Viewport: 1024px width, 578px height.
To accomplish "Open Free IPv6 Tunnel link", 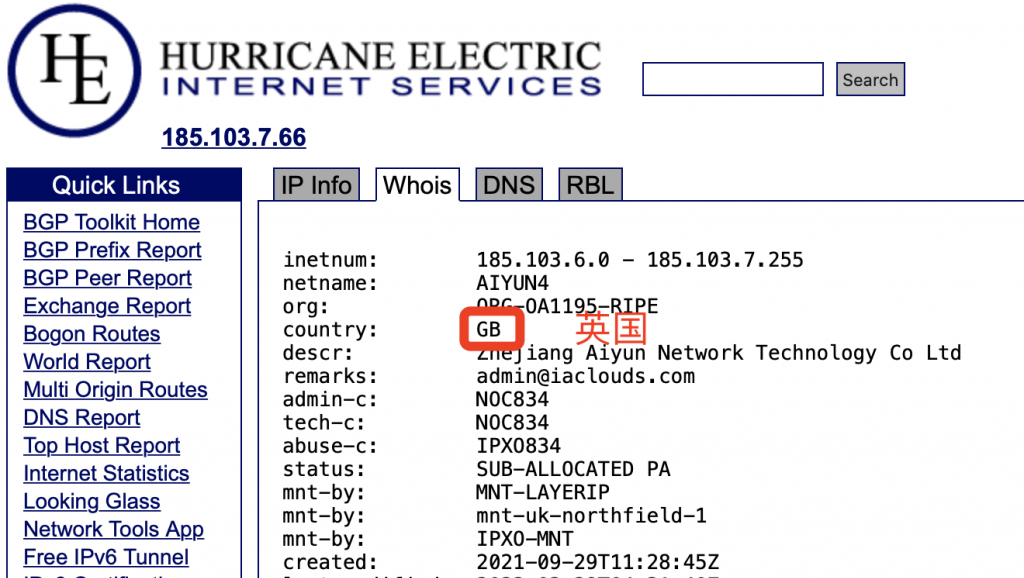I will click(106, 558).
